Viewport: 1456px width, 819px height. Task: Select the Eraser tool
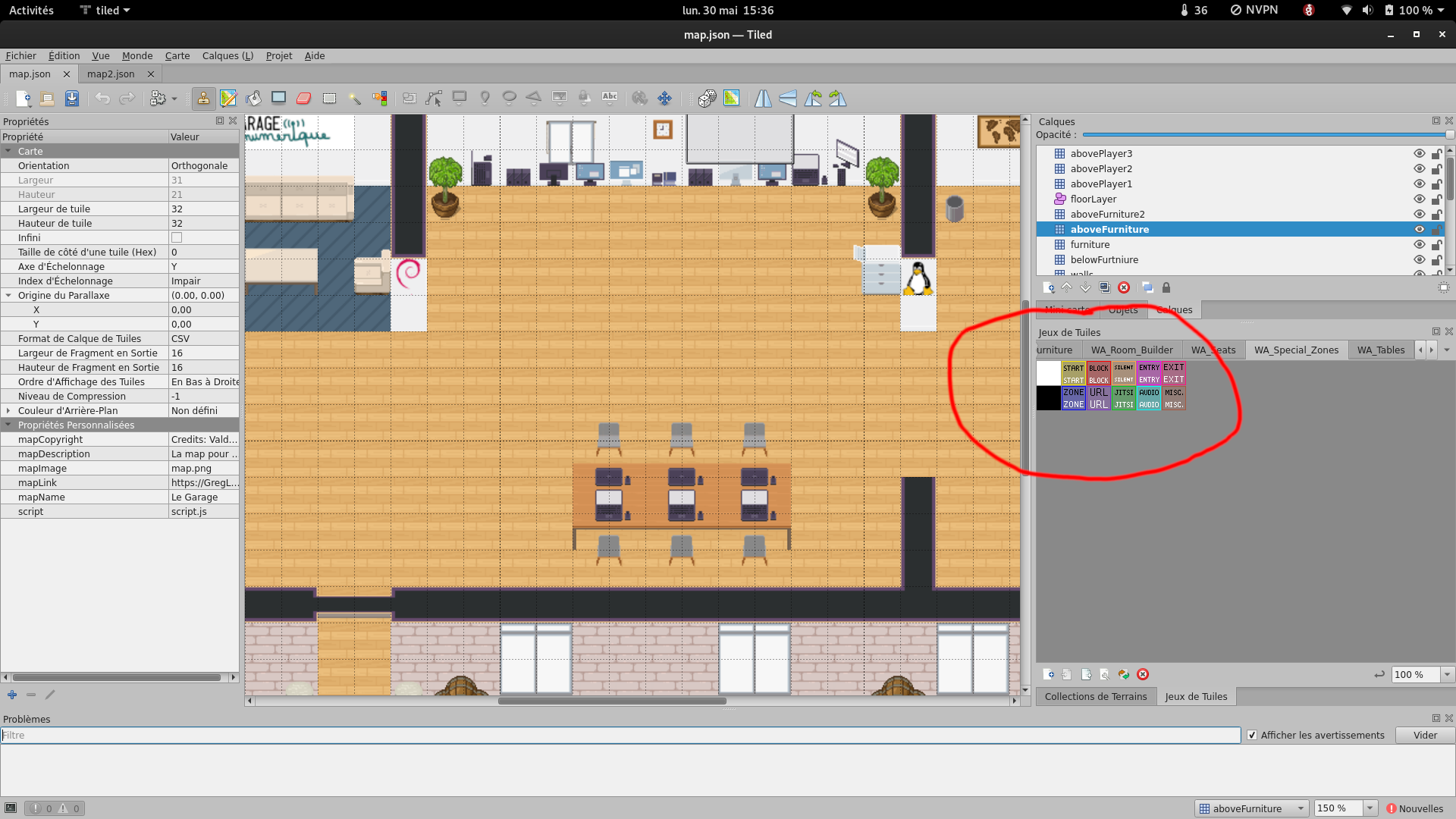coord(304,99)
